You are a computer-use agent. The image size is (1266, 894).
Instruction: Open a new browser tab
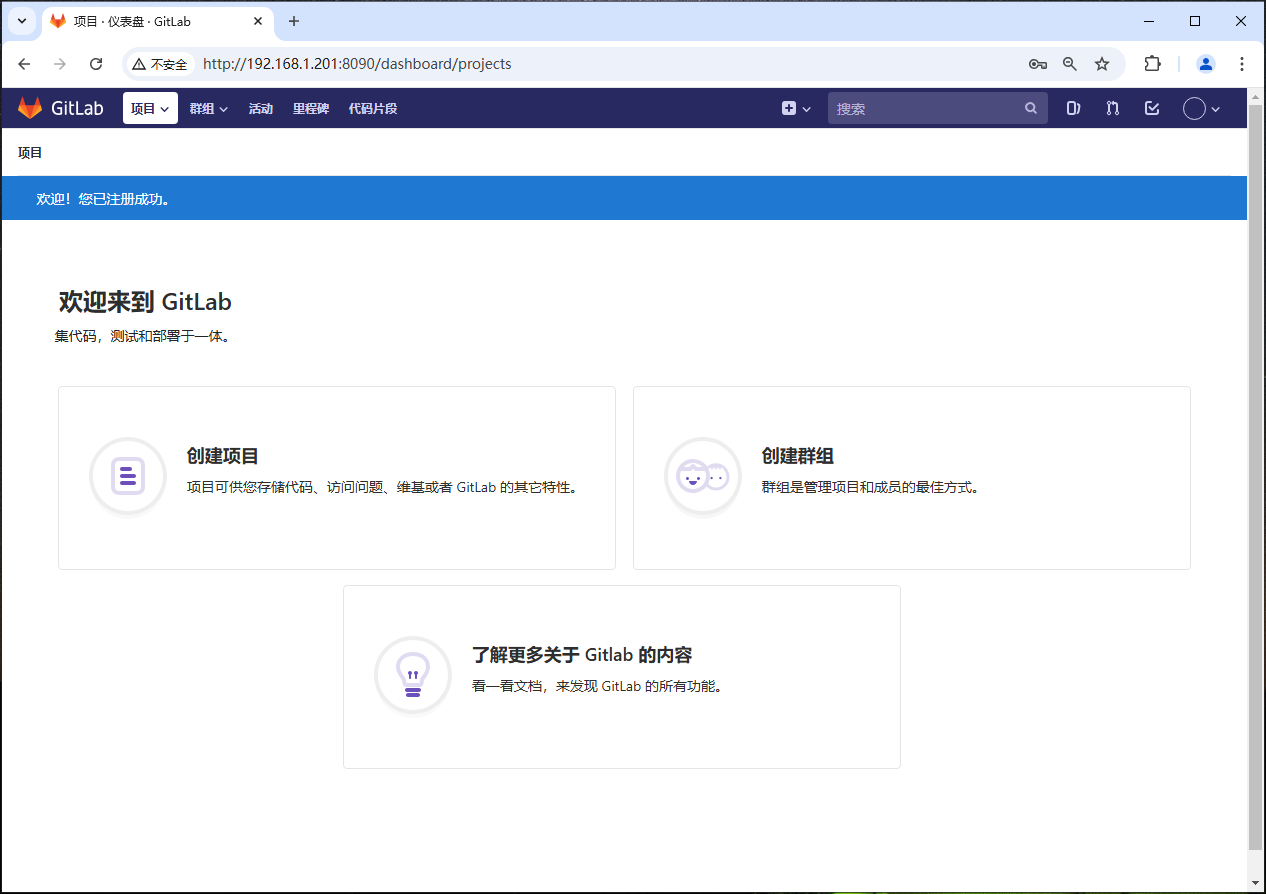click(294, 21)
